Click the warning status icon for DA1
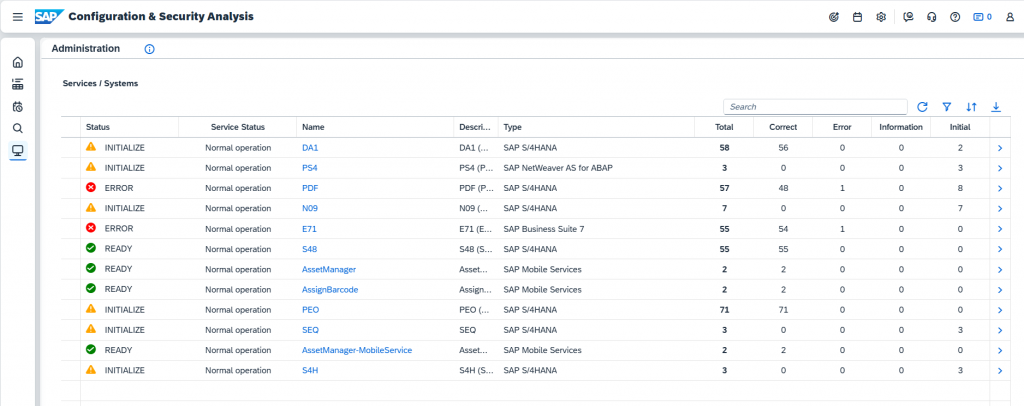The width and height of the screenshot is (1024, 406). click(x=91, y=148)
